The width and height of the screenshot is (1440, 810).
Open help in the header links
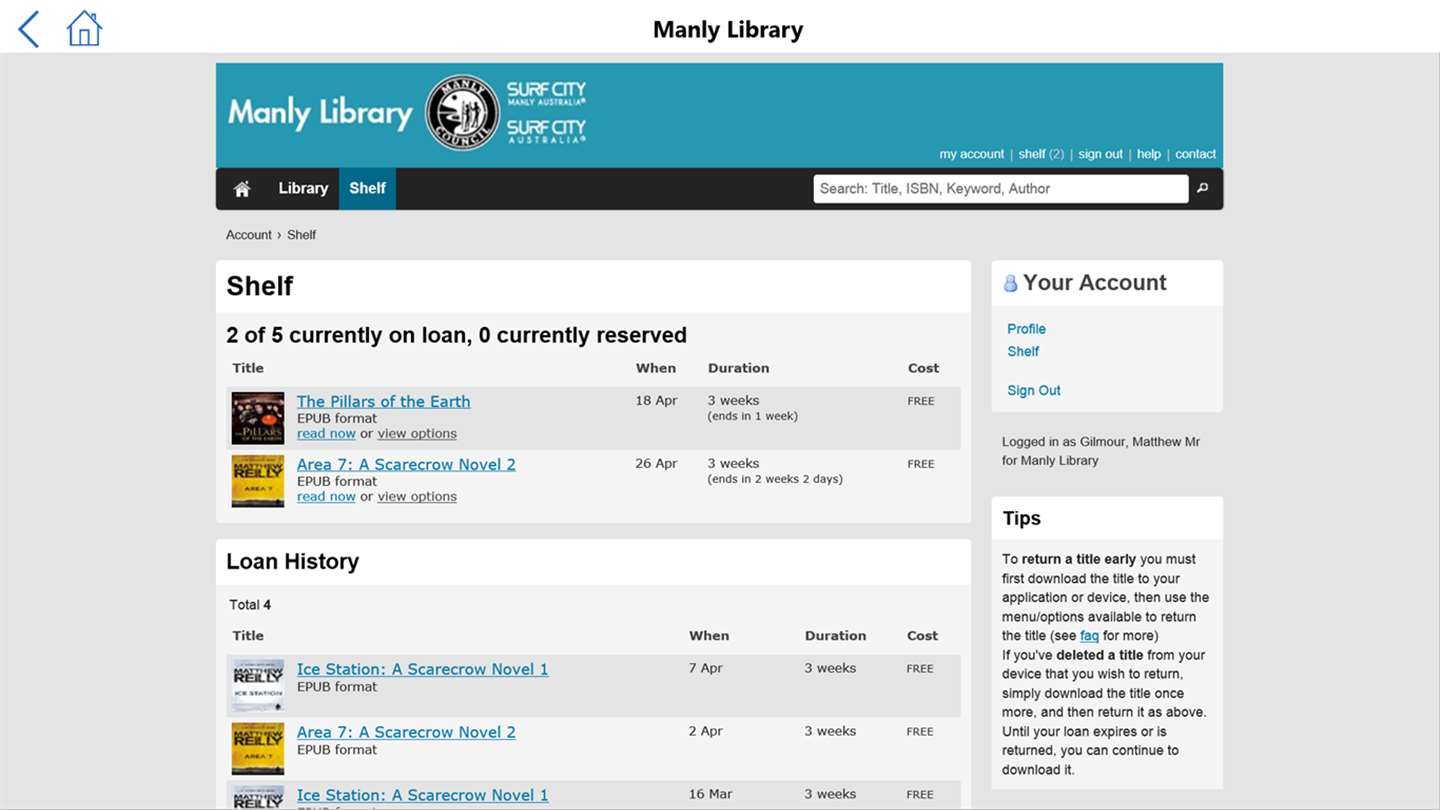pyautogui.click(x=1149, y=154)
